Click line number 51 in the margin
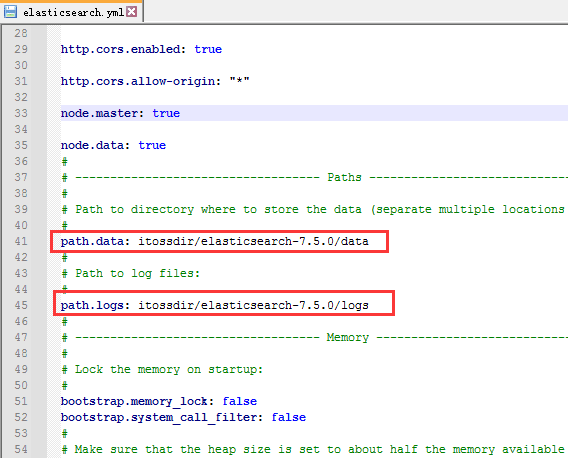The height and width of the screenshot is (458, 568). pyautogui.click(x=21, y=401)
